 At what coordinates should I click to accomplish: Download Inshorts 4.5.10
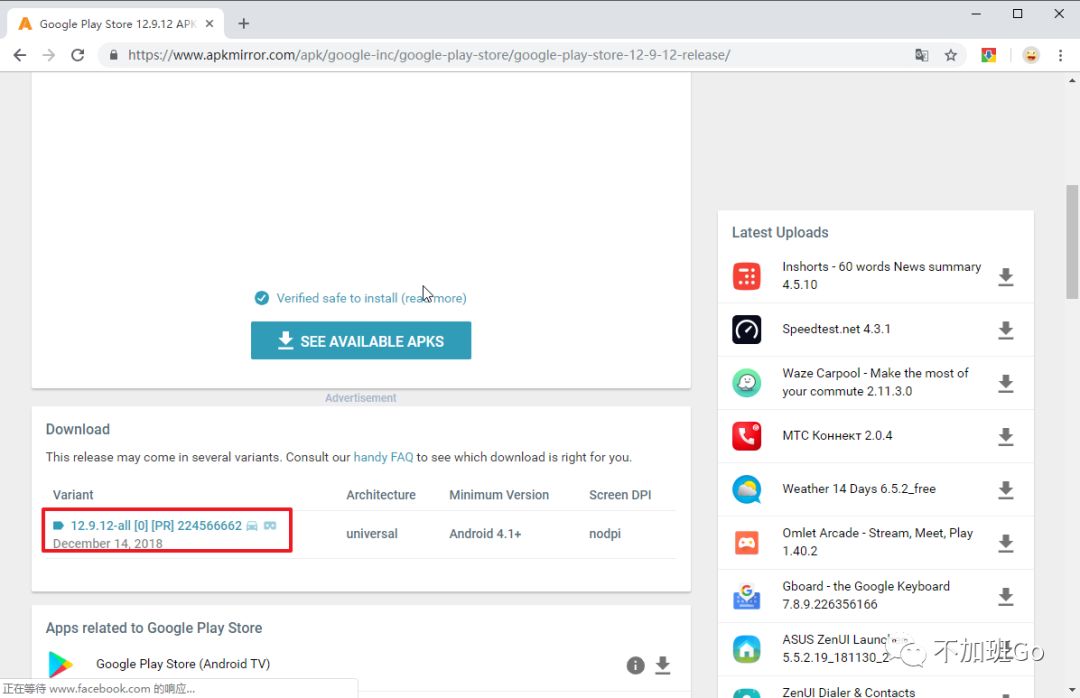coord(1006,277)
